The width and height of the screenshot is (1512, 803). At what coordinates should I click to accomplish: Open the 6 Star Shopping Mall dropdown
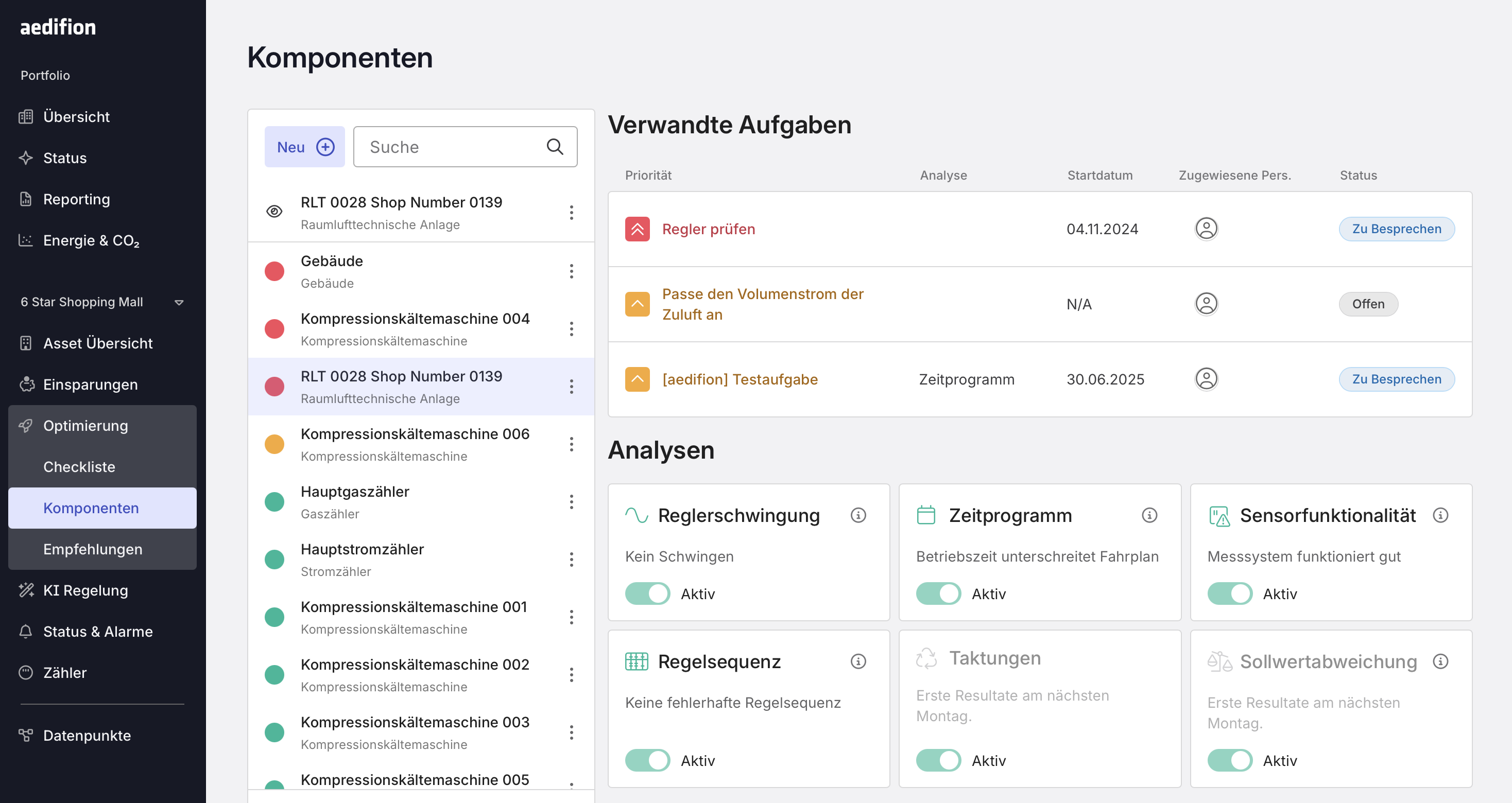tap(179, 302)
